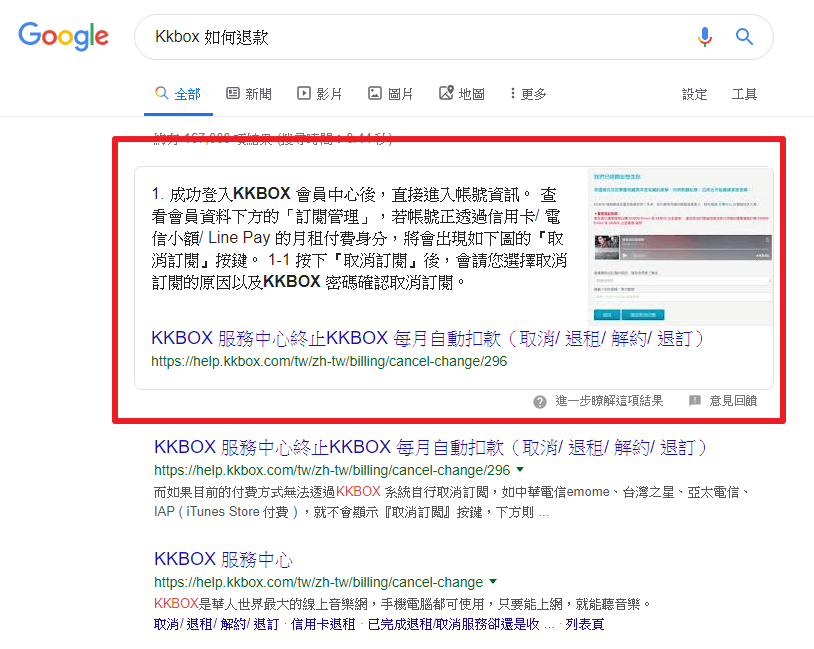
Task: Open sitelink 信用卡退租
Action: click(x=323, y=624)
